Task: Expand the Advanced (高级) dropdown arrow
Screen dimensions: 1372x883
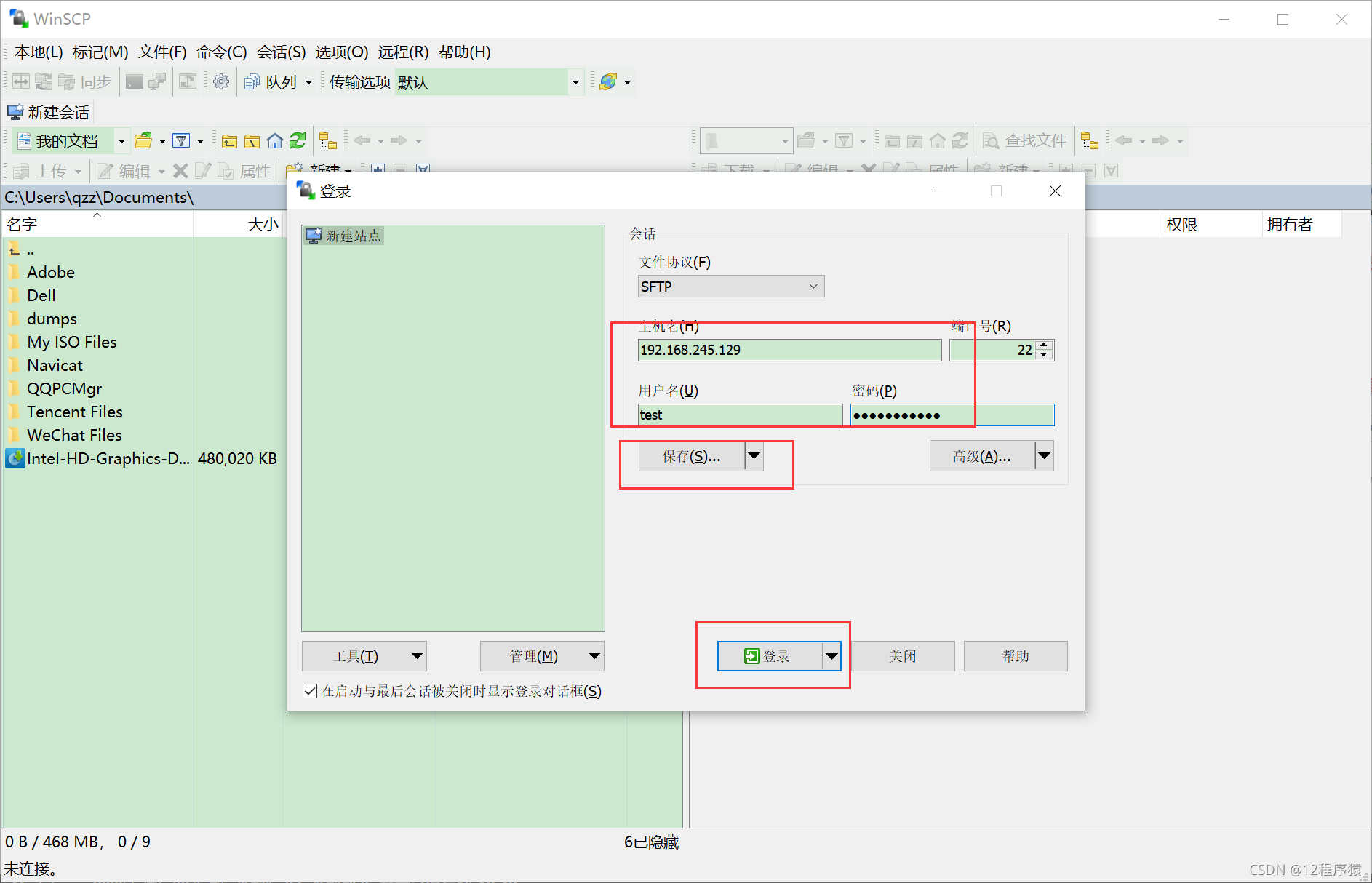Action: point(1045,456)
